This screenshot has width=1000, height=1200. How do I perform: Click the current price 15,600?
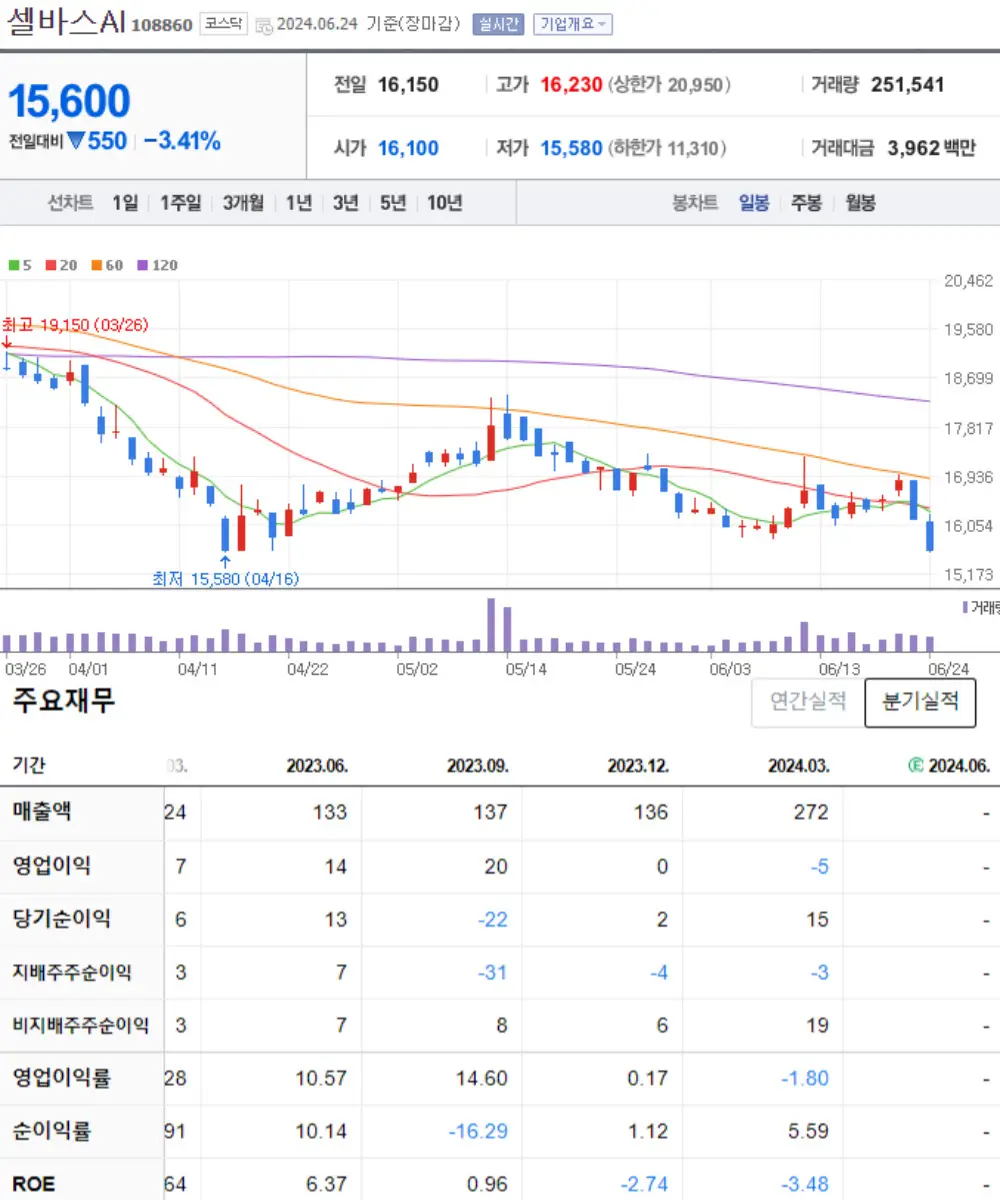(69, 101)
